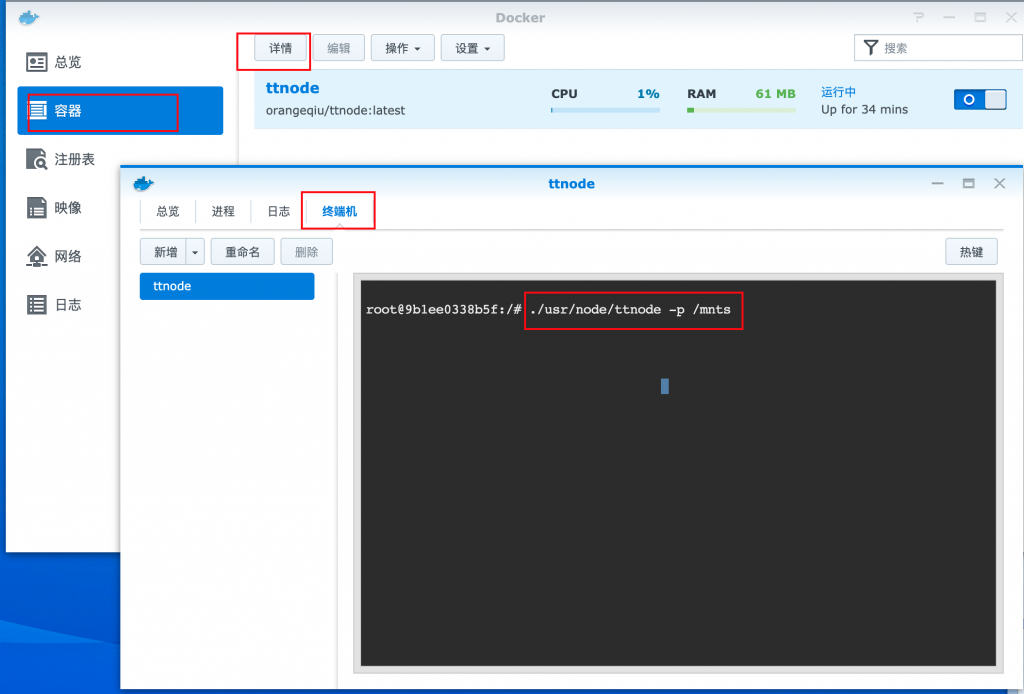Toggle the ttnode container power switch
Image resolution: width=1024 pixels, height=694 pixels.
pyautogui.click(x=980, y=99)
